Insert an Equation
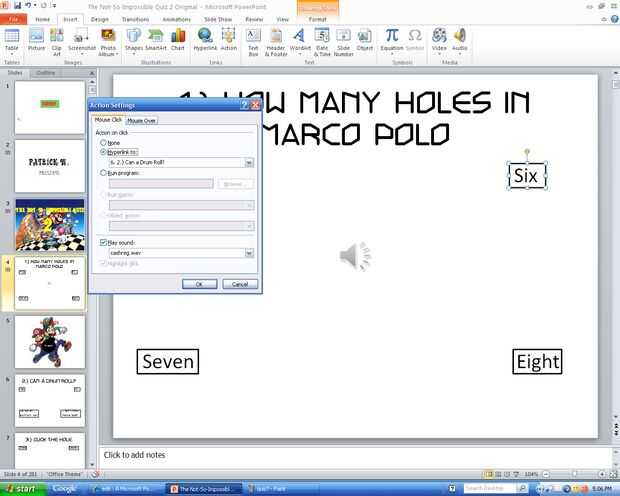 point(392,42)
